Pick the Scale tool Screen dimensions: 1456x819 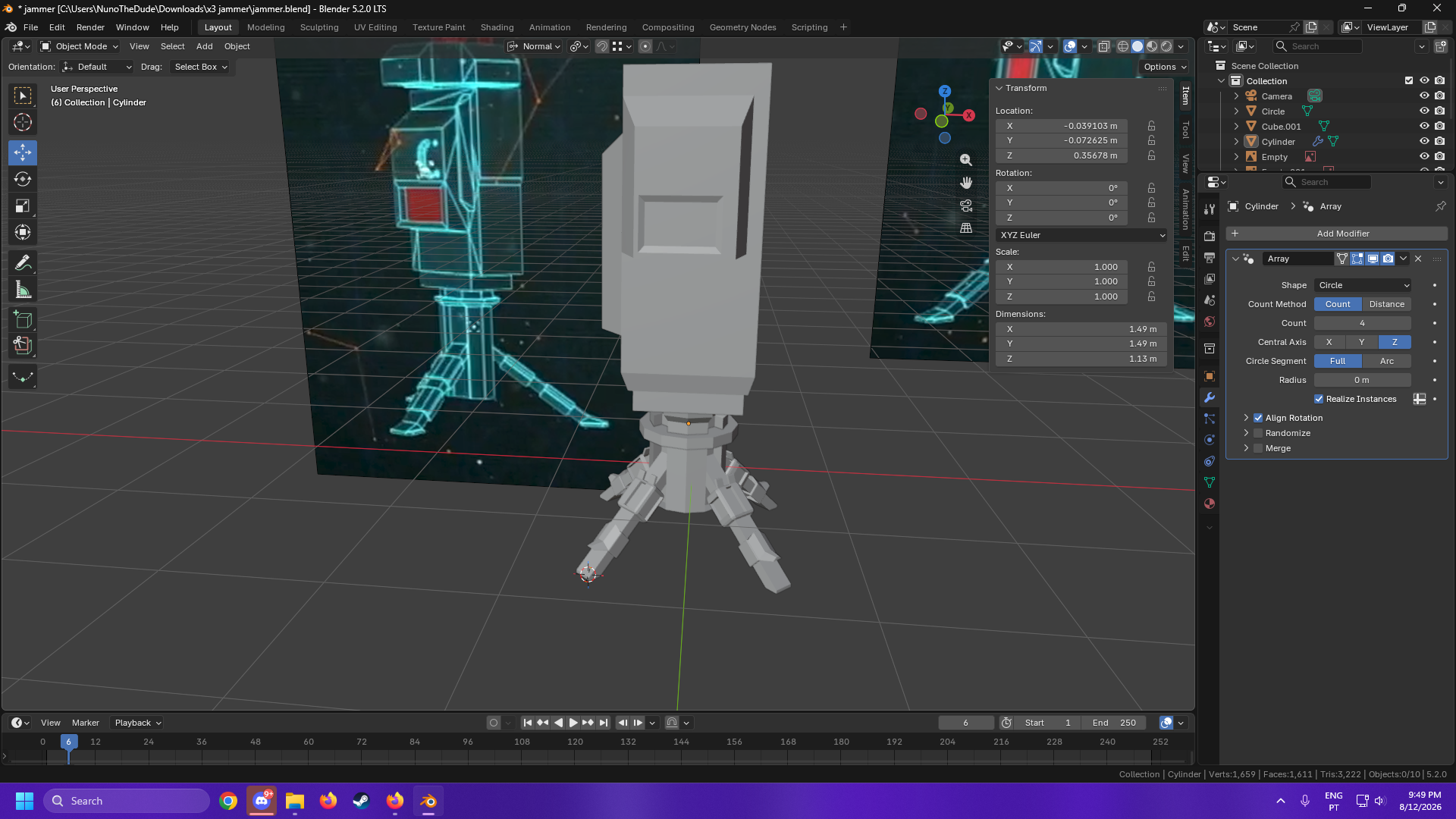pyautogui.click(x=23, y=206)
